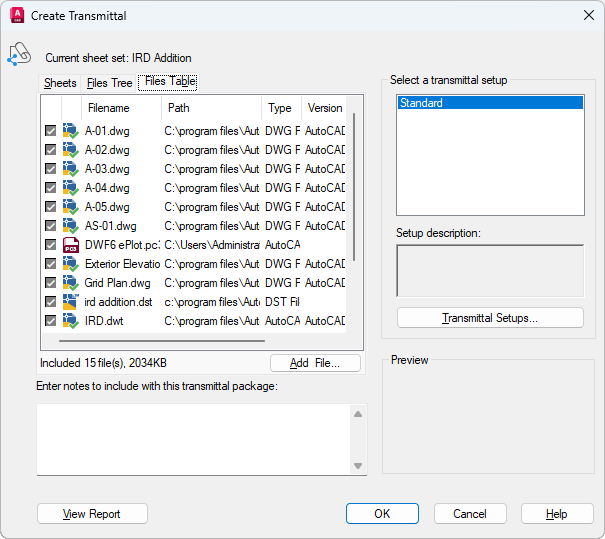Open the Transmittal Setups dialog
This screenshot has height=539, width=605.
[x=490, y=318]
